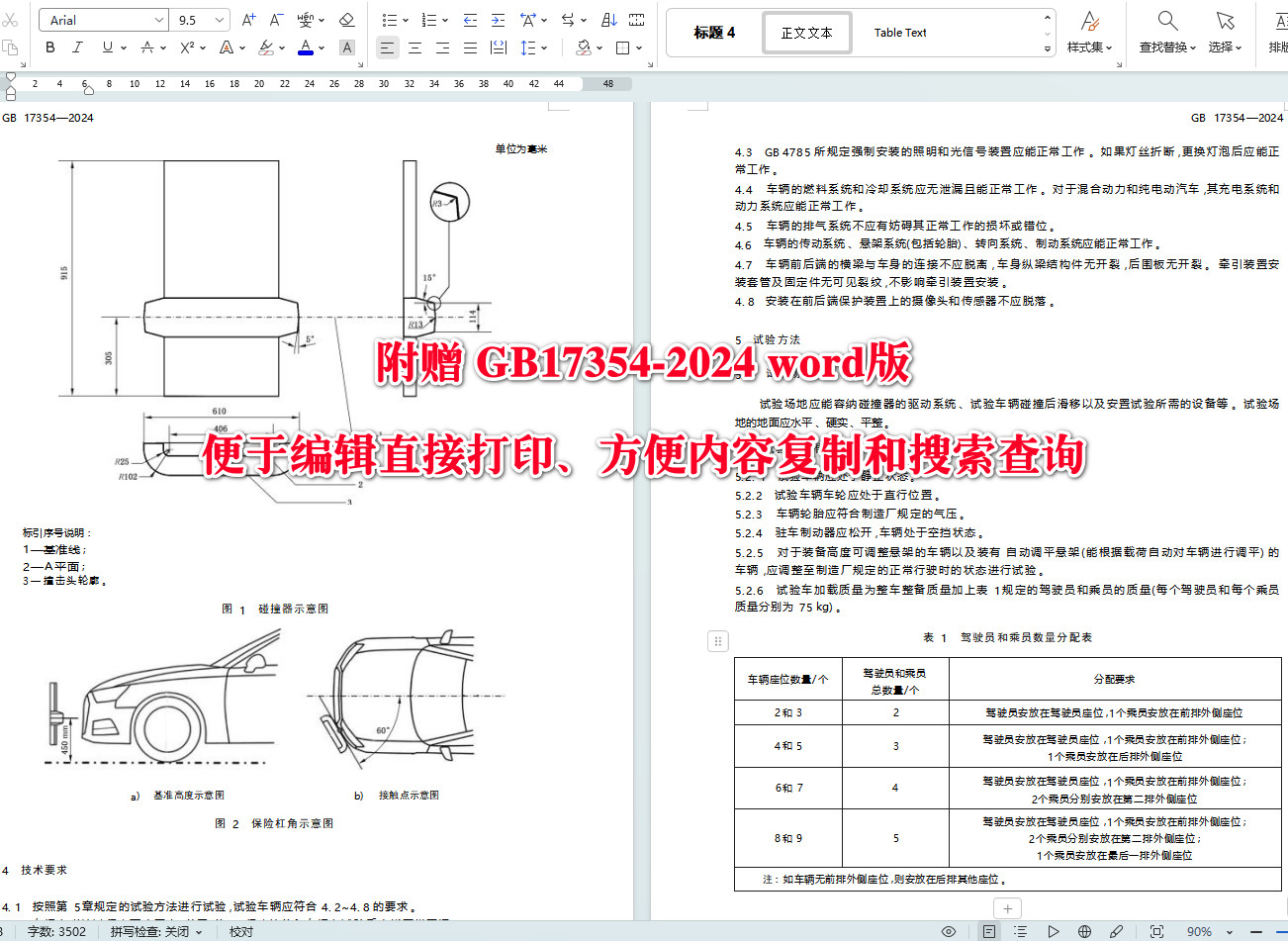Image resolution: width=1288 pixels, height=941 pixels.
Task: Align text left
Action: pyautogui.click(x=387, y=47)
